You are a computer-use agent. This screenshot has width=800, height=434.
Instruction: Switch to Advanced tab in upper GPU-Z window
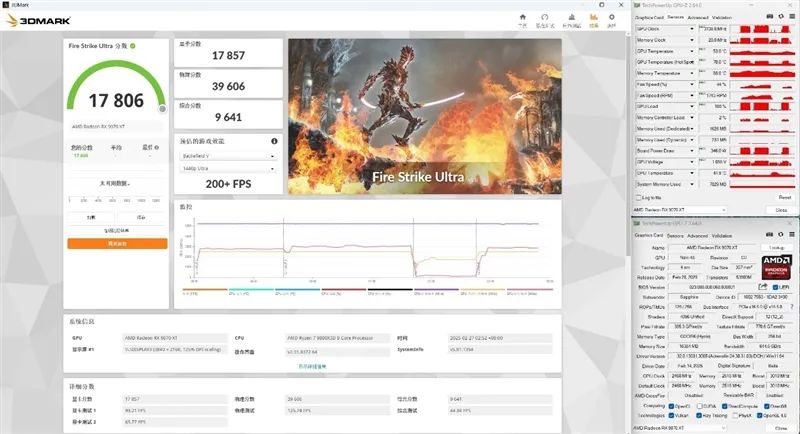698,17
